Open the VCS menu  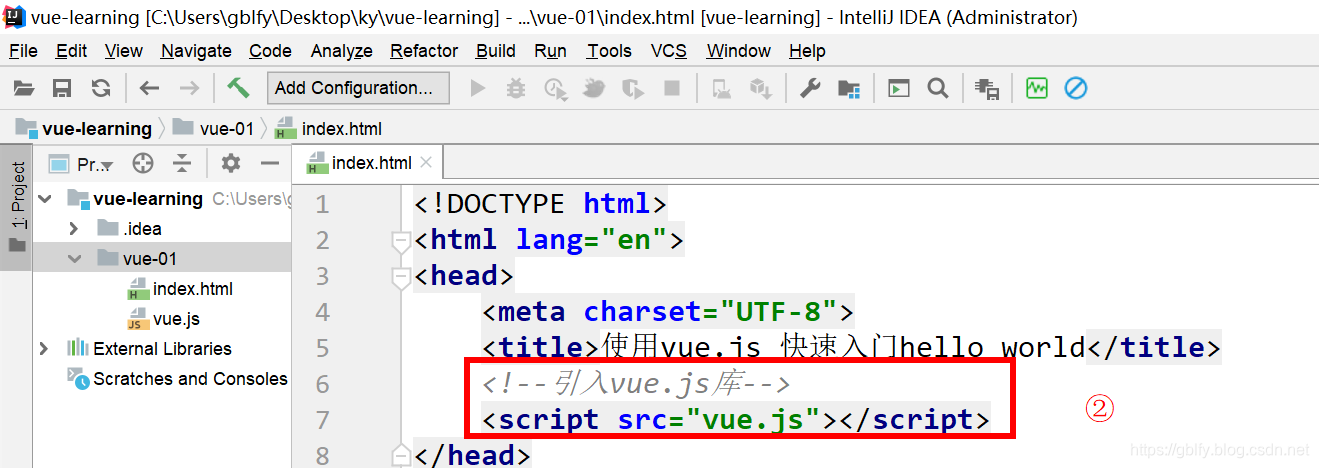pyautogui.click(x=669, y=51)
